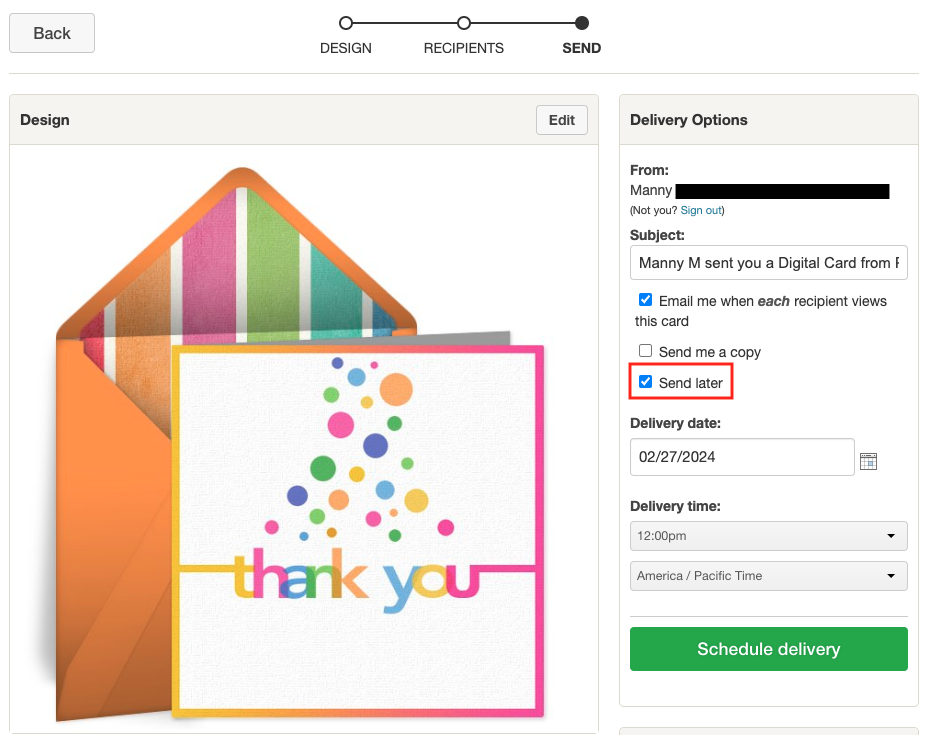The width and height of the screenshot is (936, 735).
Task: Click the Sign out link
Action: click(x=701, y=211)
